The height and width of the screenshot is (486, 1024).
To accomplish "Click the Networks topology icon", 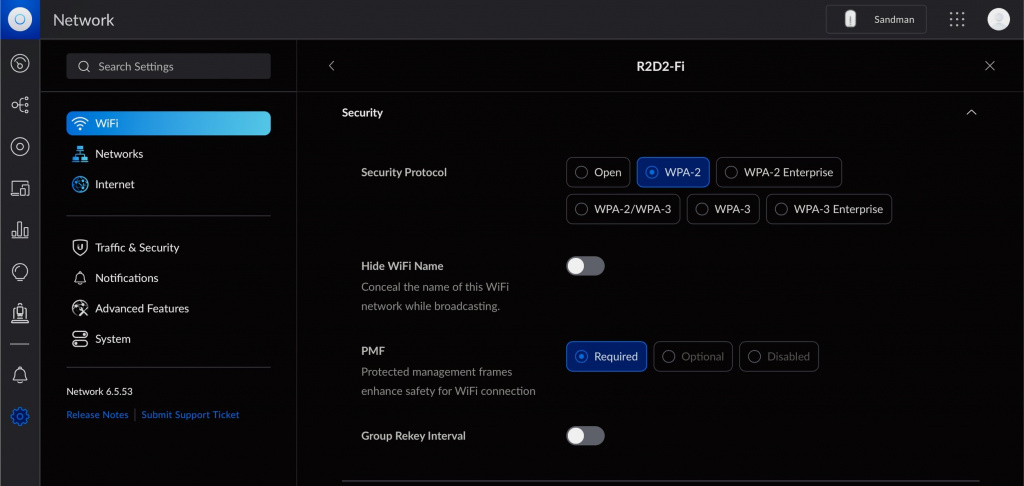I will pos(80,154).
